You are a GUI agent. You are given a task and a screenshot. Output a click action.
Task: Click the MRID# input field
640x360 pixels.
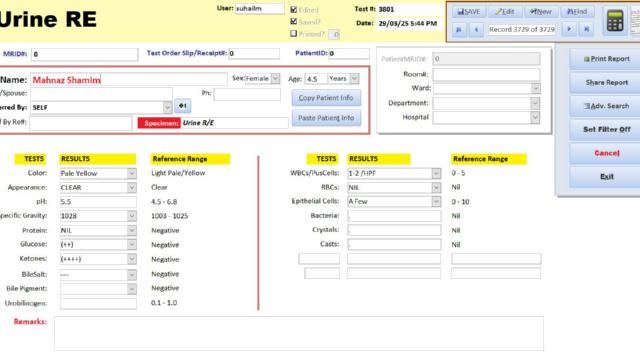click(84, 54)
